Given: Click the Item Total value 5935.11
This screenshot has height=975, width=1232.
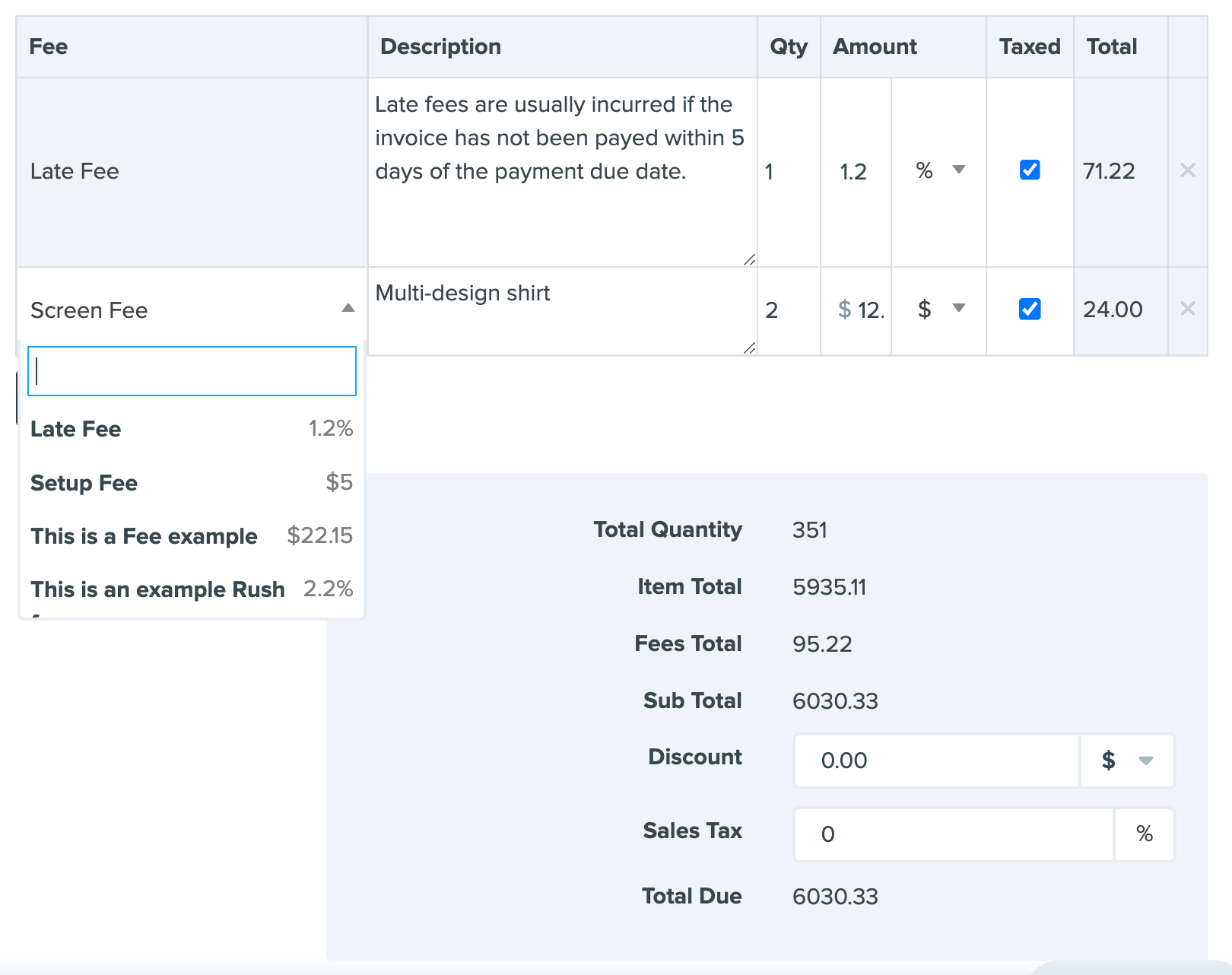Looking at the screenshot, I should point(830,587).
